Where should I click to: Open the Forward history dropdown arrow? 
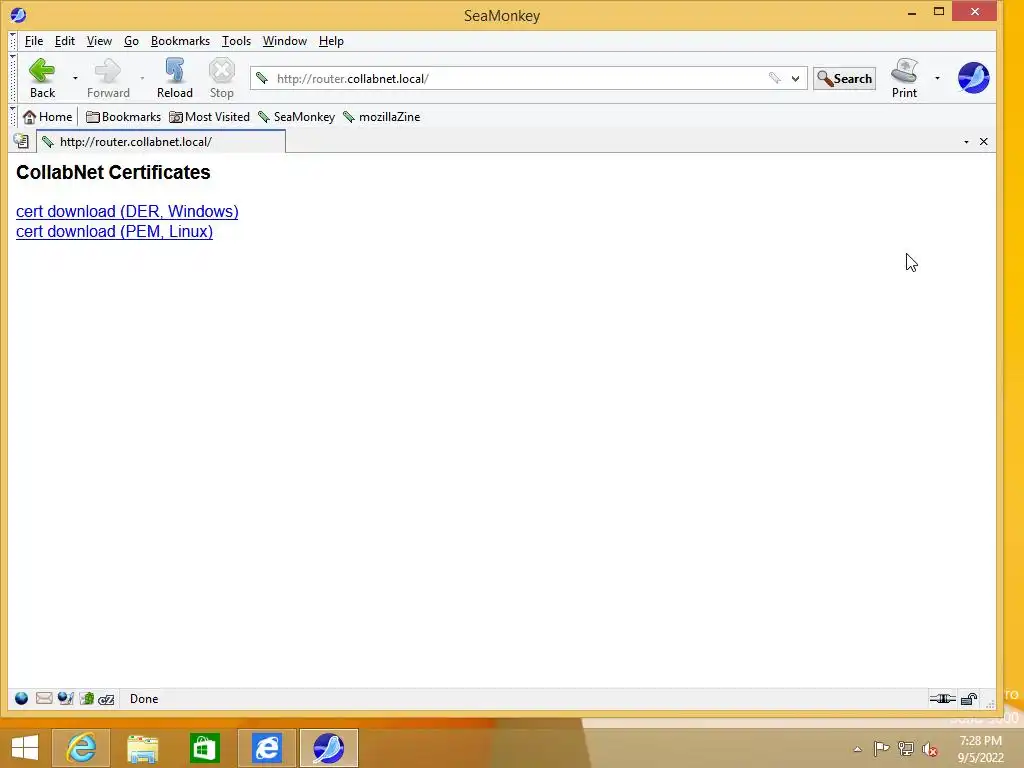pyautogui.click(x=142, y=78)
